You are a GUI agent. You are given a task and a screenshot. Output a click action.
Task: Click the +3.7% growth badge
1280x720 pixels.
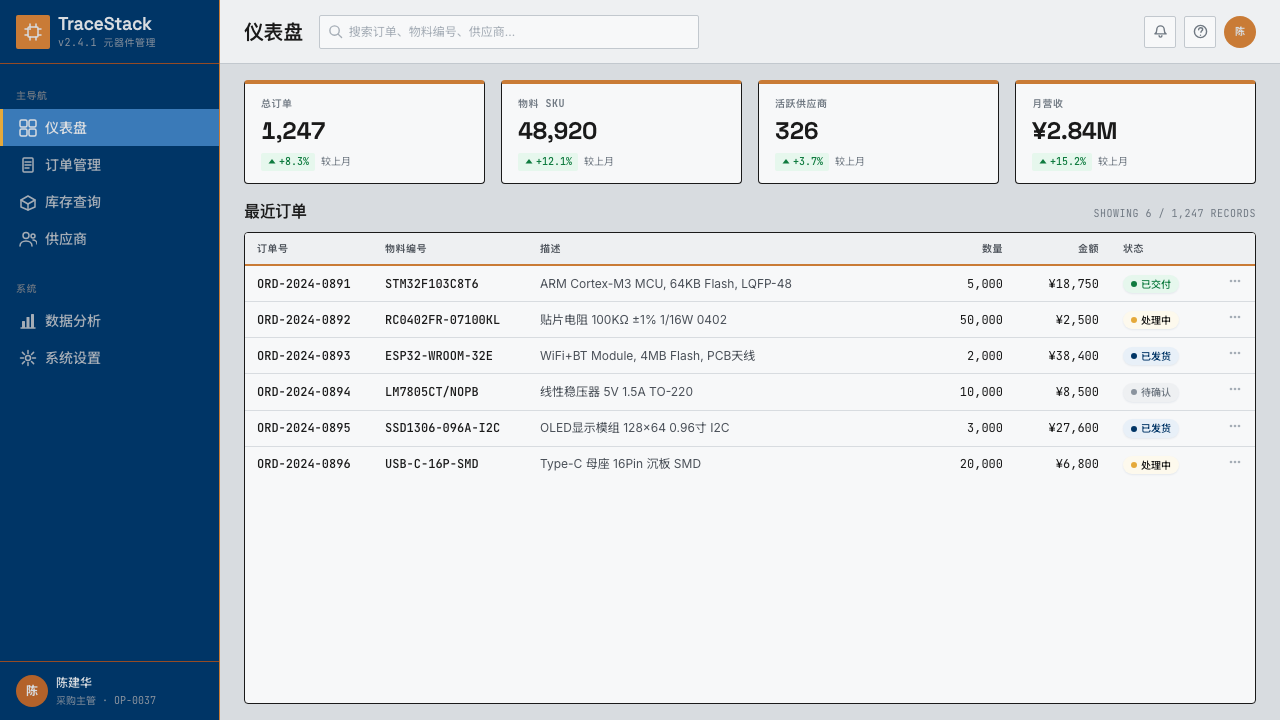point(802,161)
